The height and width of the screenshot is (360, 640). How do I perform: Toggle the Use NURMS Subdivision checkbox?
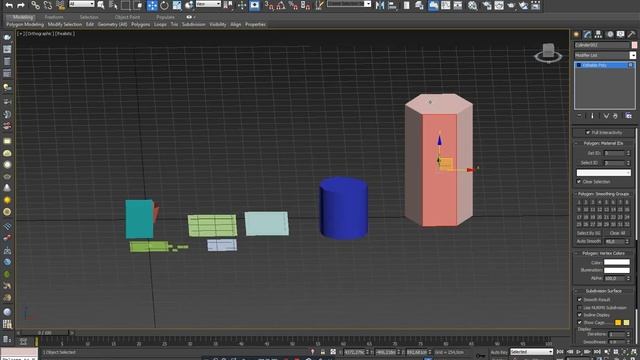click(x=580, y=307)
